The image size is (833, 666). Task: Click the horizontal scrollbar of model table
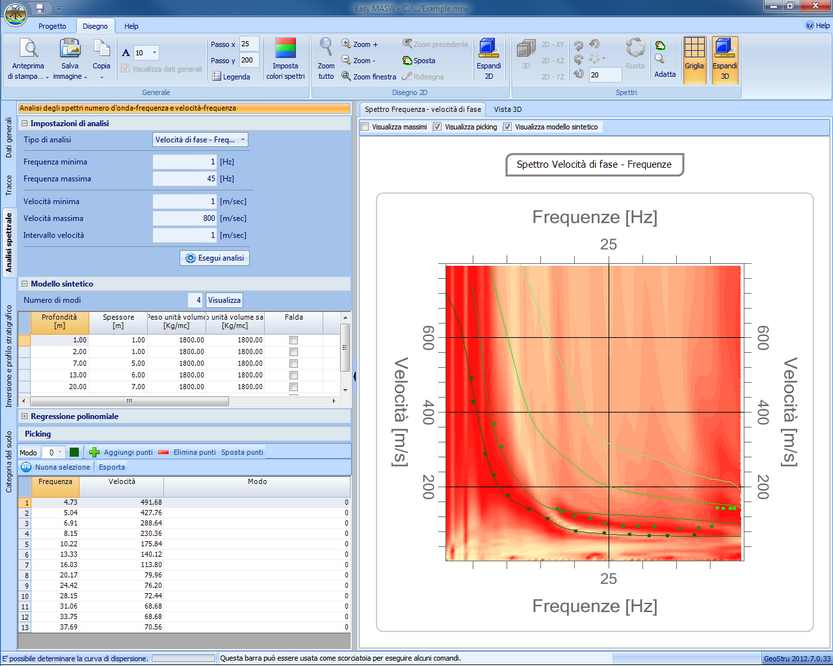pyautogui.click(x=129, y=401)
